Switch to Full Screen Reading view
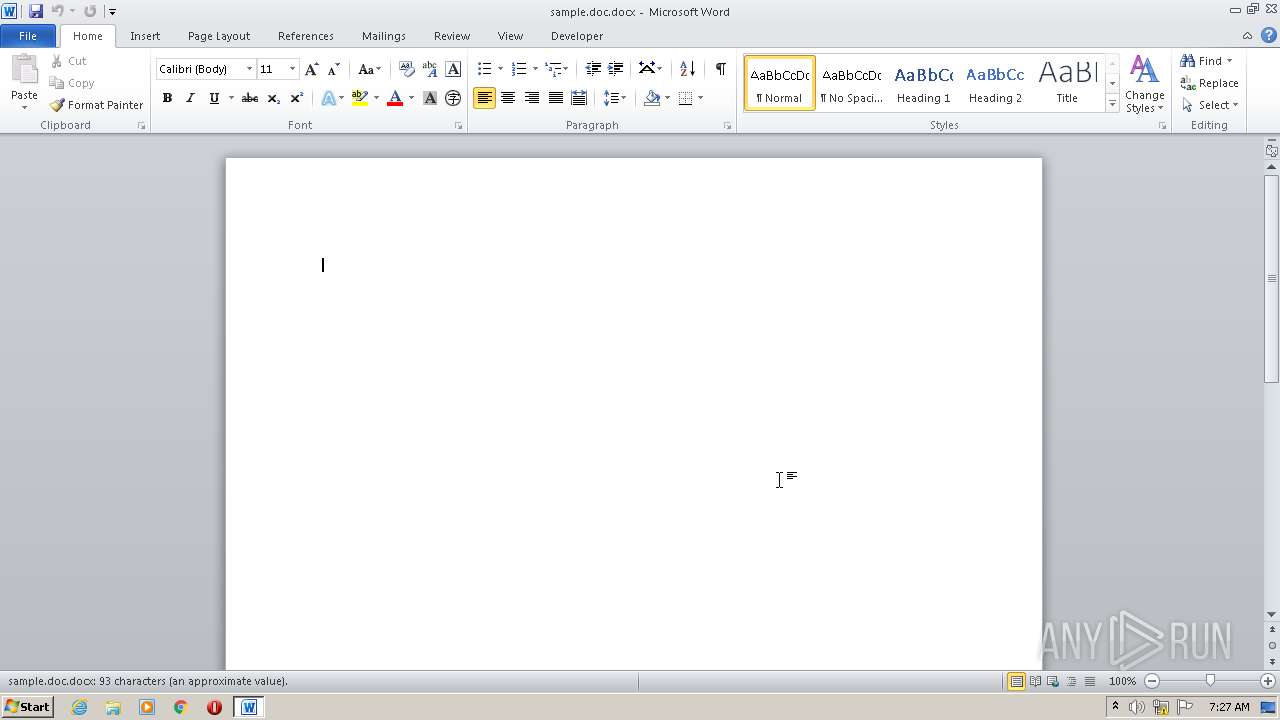The width and height of the screenshot is (1280, 720). 1034,681
